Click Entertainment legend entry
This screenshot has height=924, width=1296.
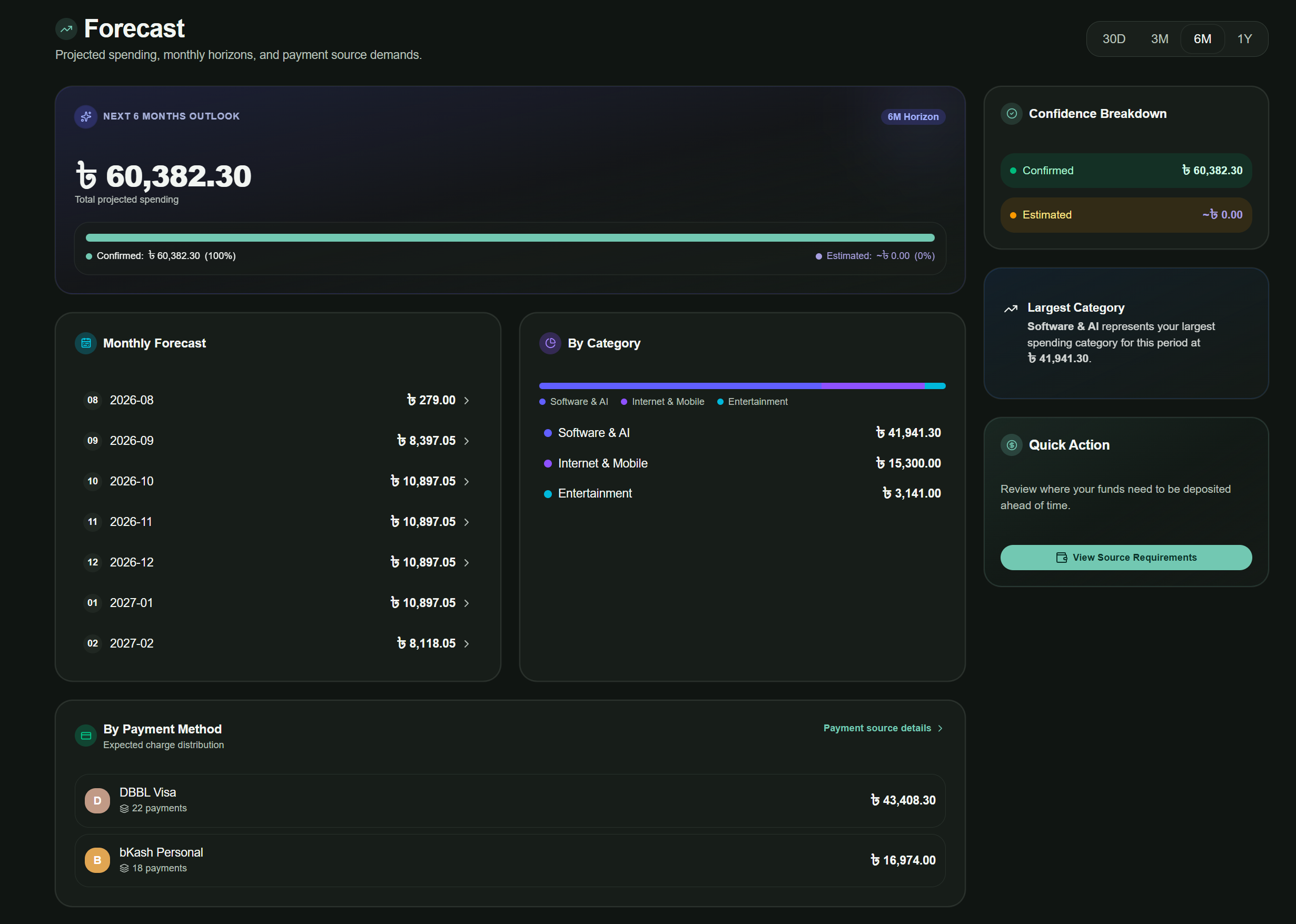pos(752,402)
